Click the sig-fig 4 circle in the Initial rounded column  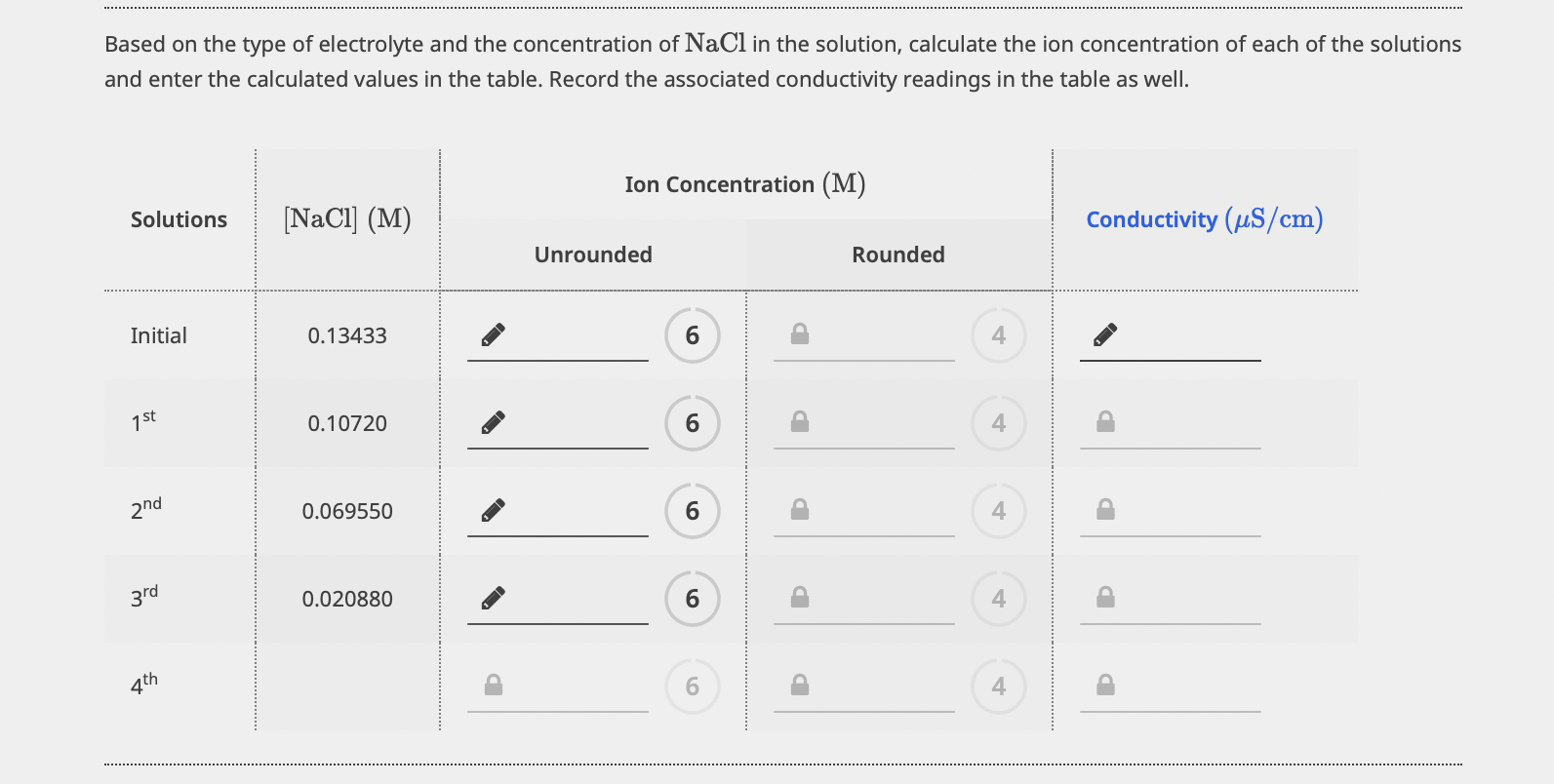tap(999, 335)
